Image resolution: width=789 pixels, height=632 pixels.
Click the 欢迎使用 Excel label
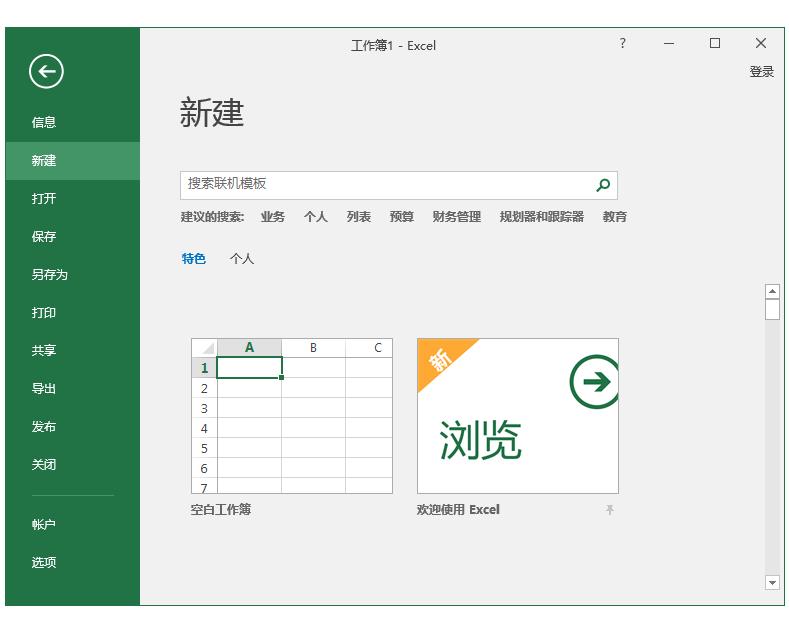pos(458,510)
